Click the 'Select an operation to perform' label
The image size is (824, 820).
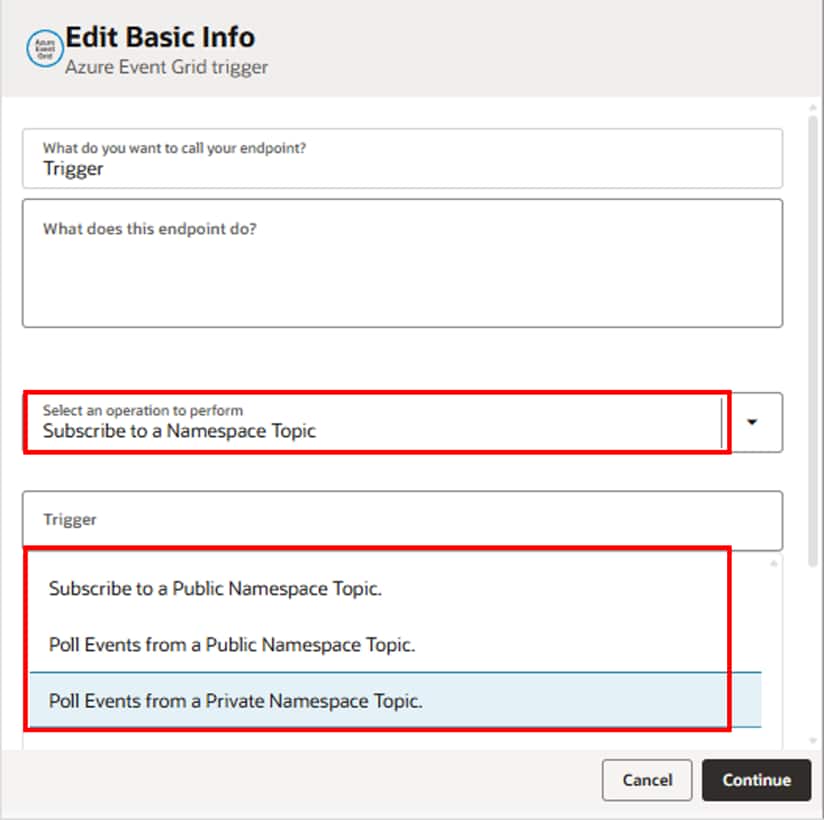pos(143,410)
